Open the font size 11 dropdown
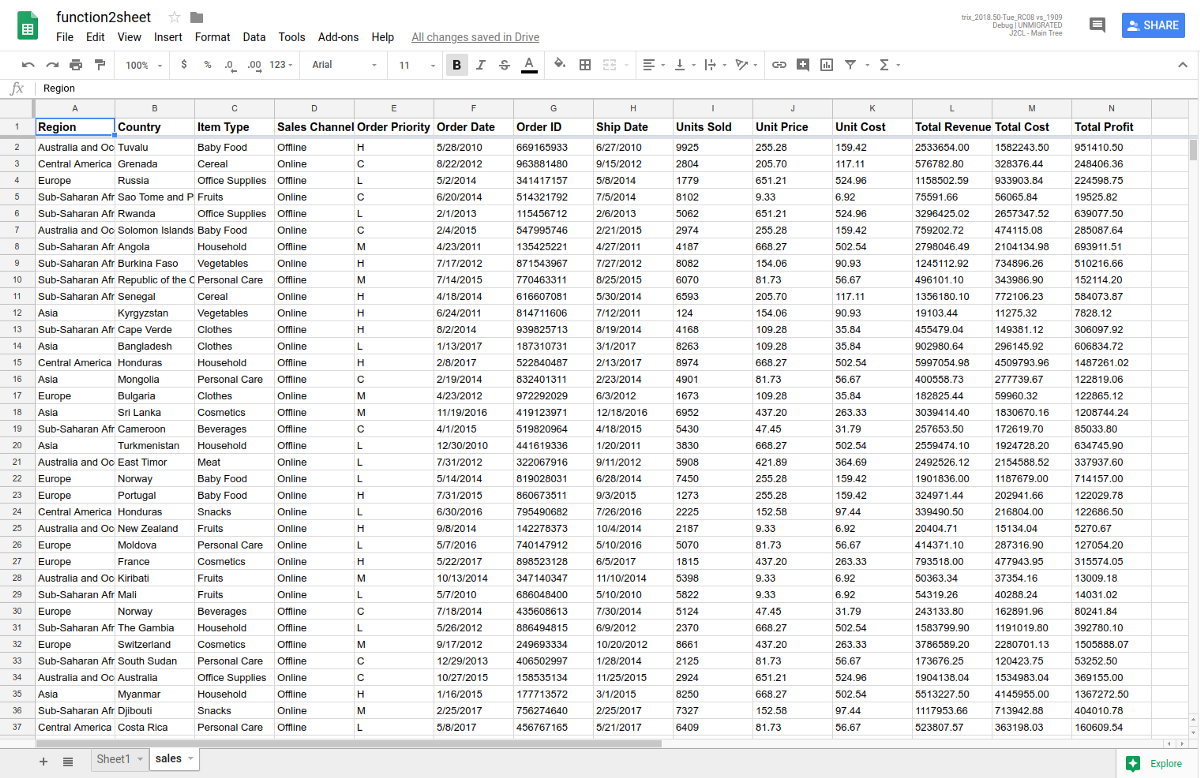 tap(416, 65)
